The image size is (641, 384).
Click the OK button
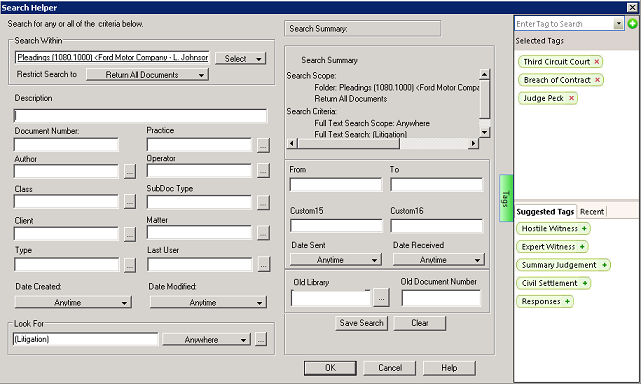[330, 368]
